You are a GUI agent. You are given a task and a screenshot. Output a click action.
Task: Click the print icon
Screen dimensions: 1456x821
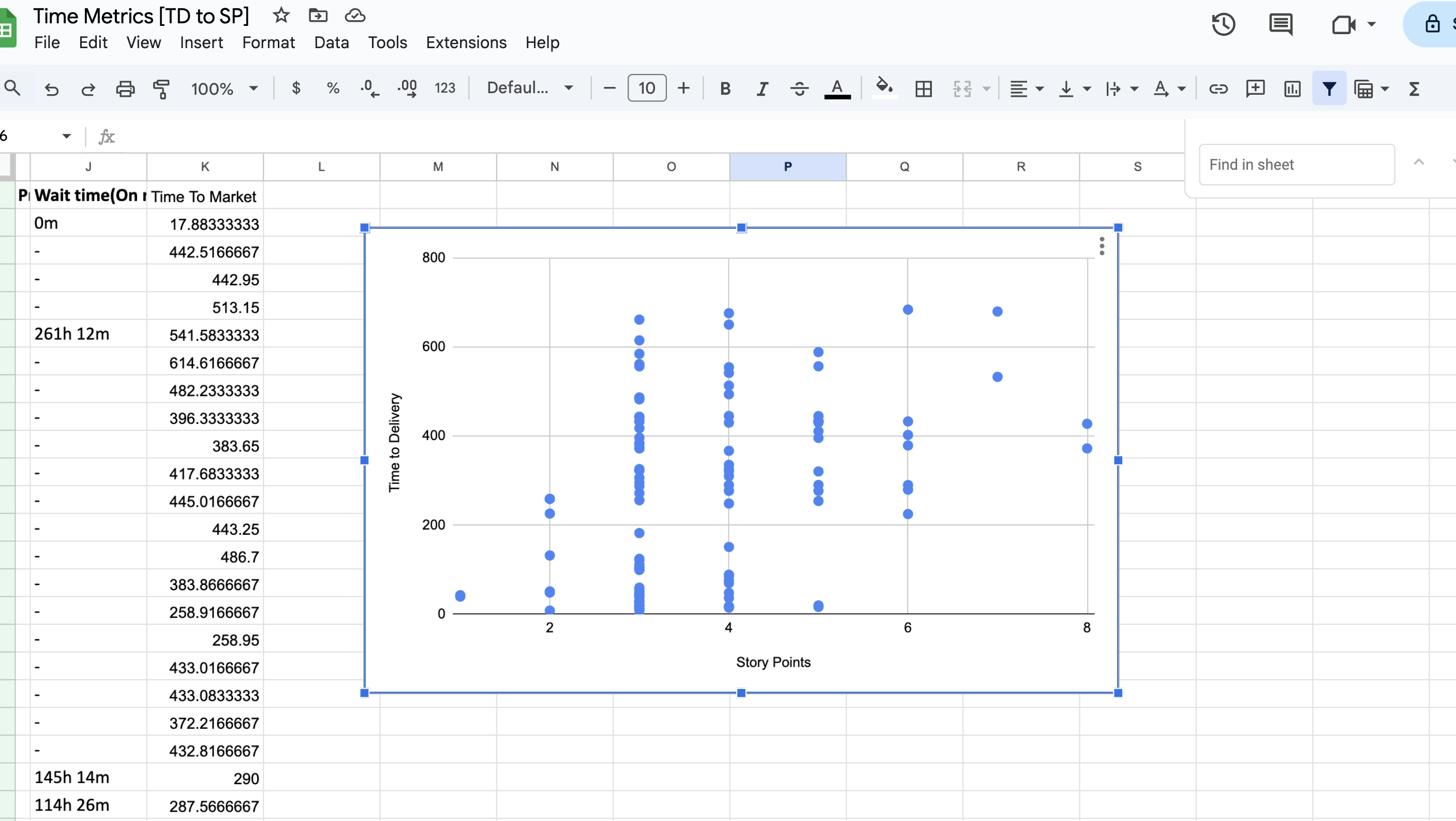tap(126, 89)
